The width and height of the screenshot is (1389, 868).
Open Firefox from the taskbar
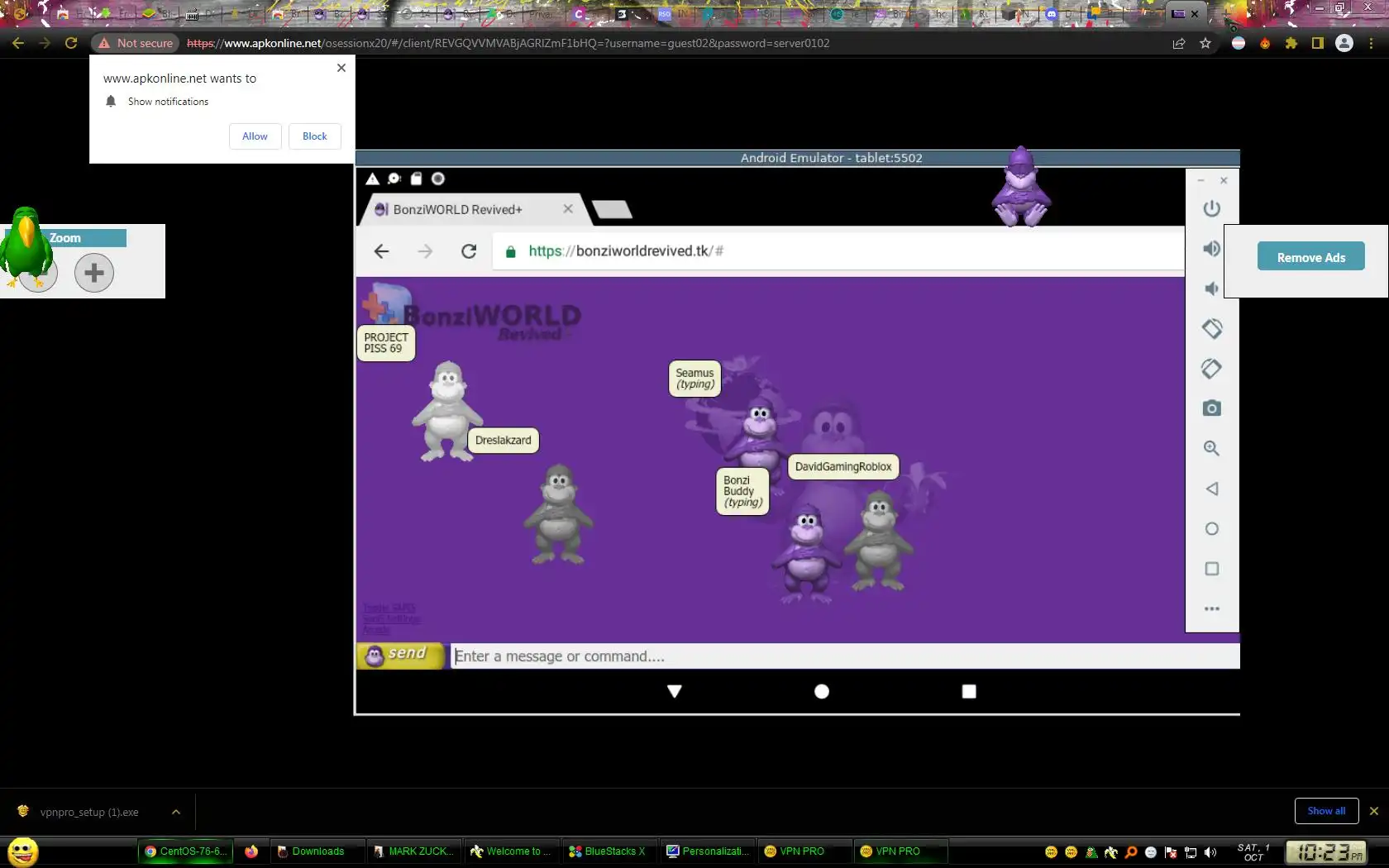click(251, 851)
